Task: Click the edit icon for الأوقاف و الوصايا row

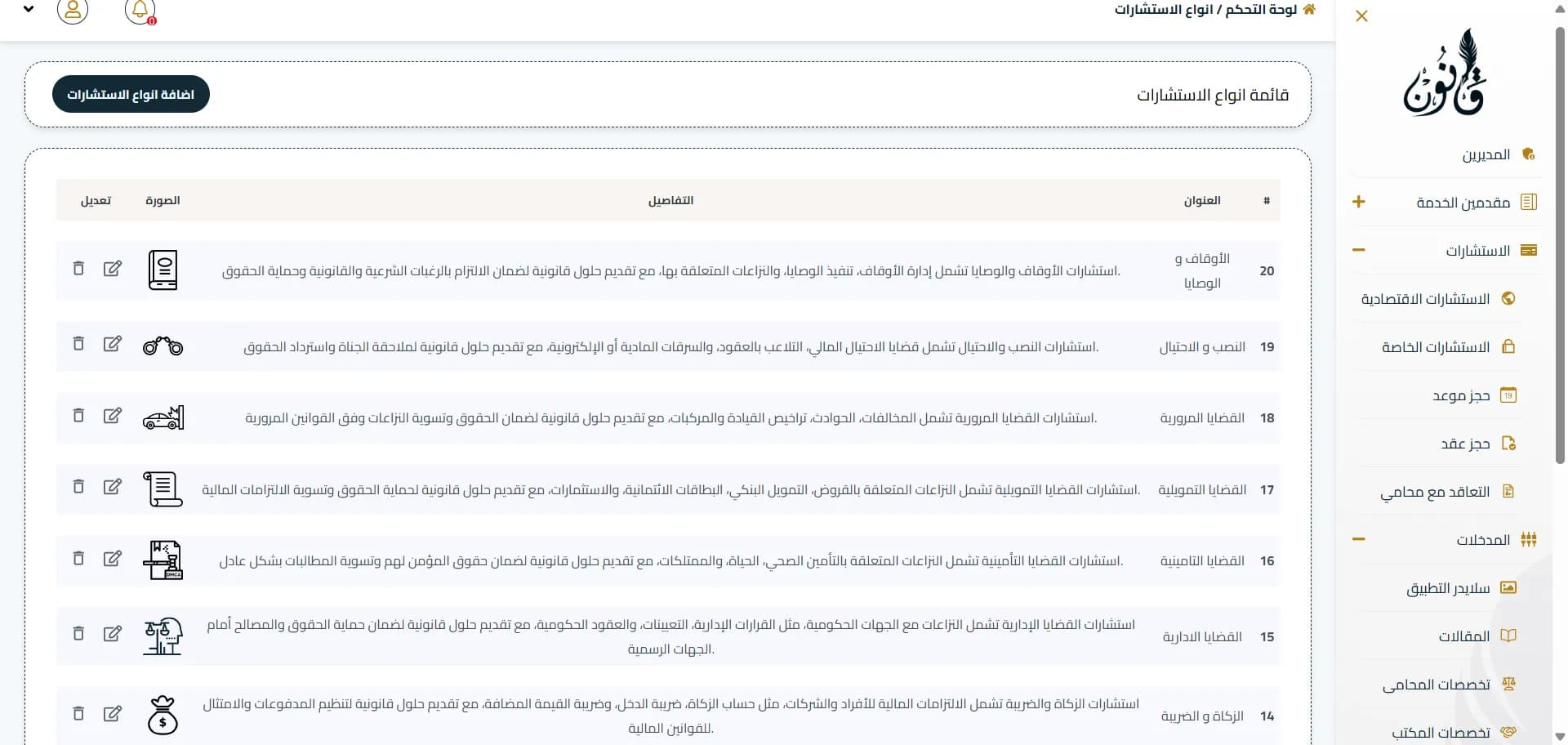Action: pyautogui.click(x=113, y=268)
